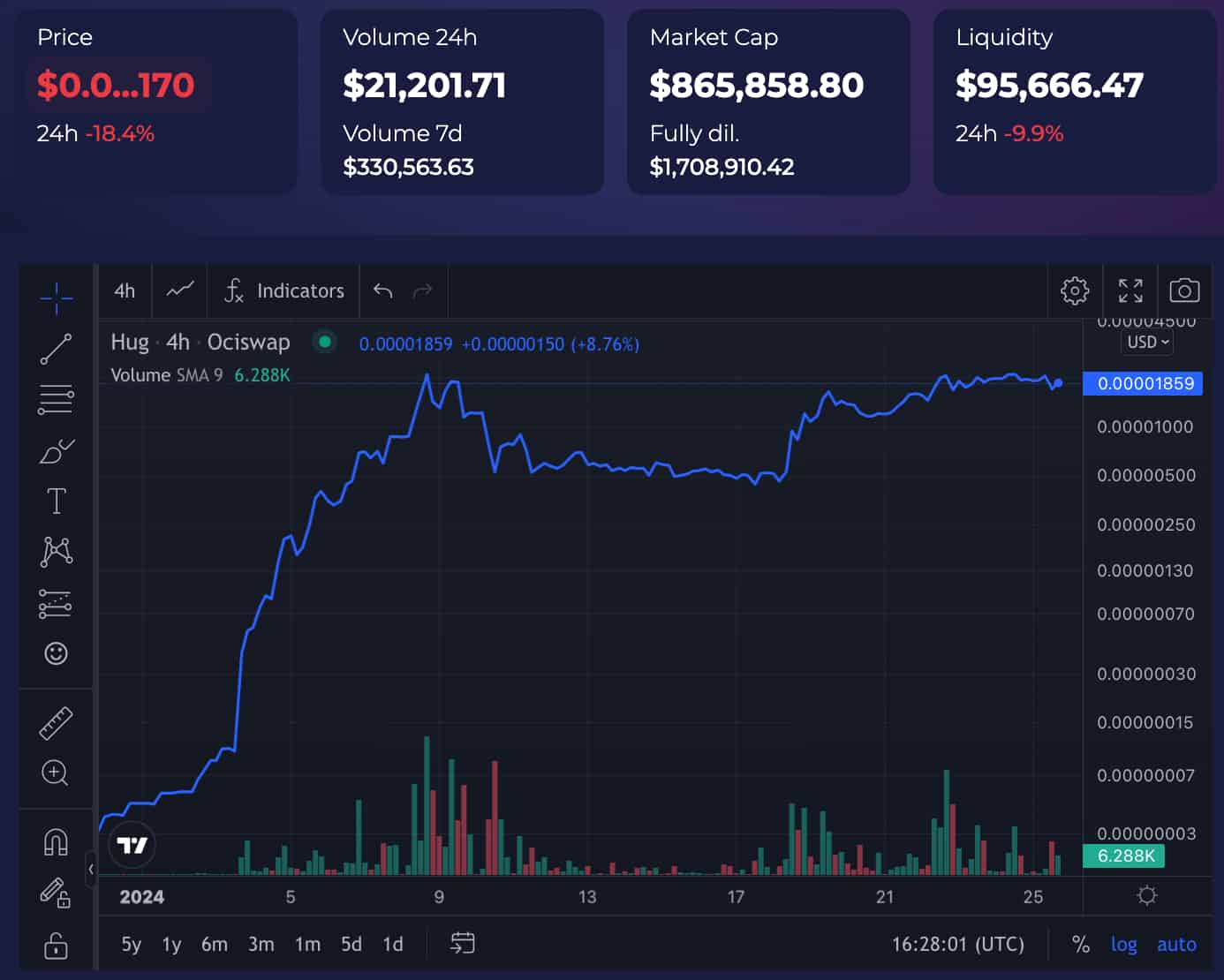Open the 16:28:01 (UTC) timezone menu
Image resolution: width=1224 pixels, height=980 pixels.
click(958, 944)
